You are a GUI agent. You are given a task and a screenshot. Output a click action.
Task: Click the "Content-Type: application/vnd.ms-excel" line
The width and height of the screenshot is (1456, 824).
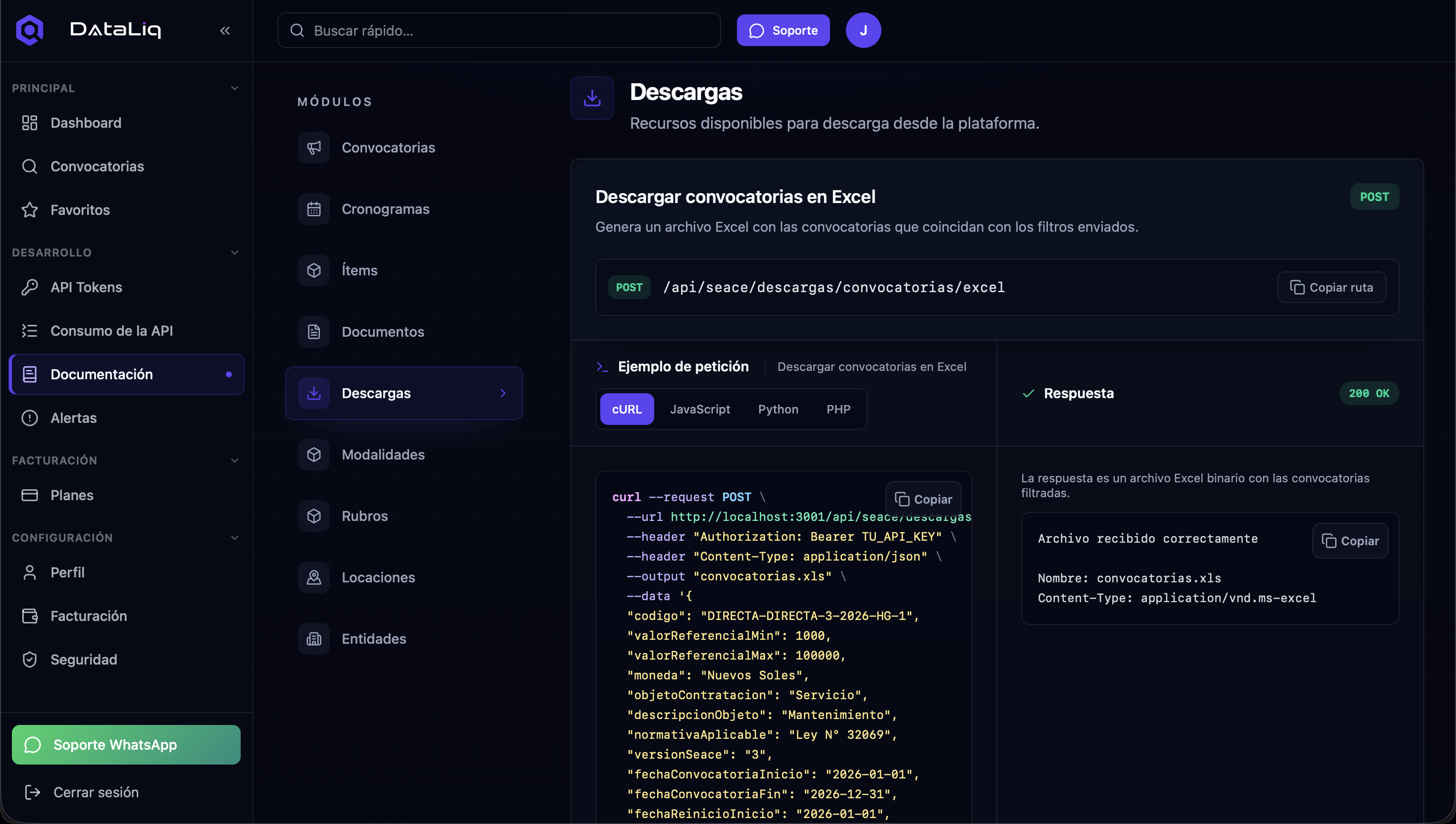1177,598
